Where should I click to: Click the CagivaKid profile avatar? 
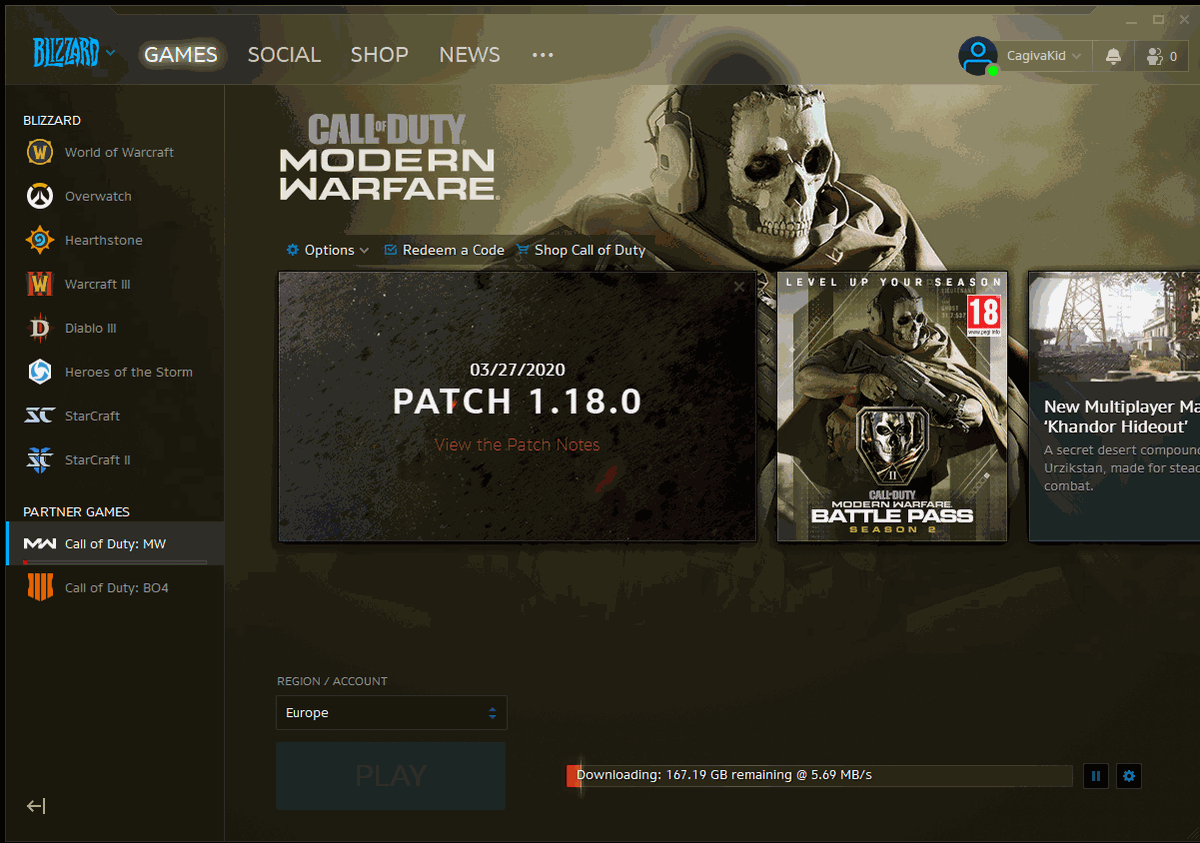(x=977, y=56)
